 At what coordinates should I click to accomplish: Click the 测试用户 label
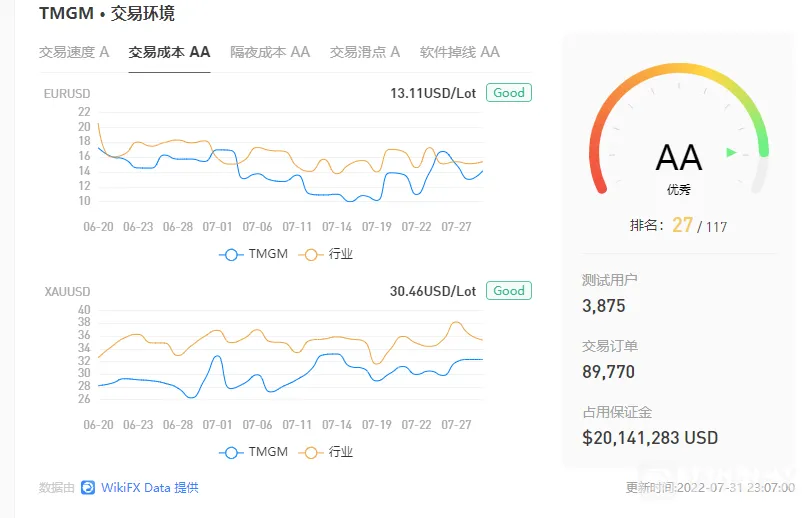coord(609,280)
